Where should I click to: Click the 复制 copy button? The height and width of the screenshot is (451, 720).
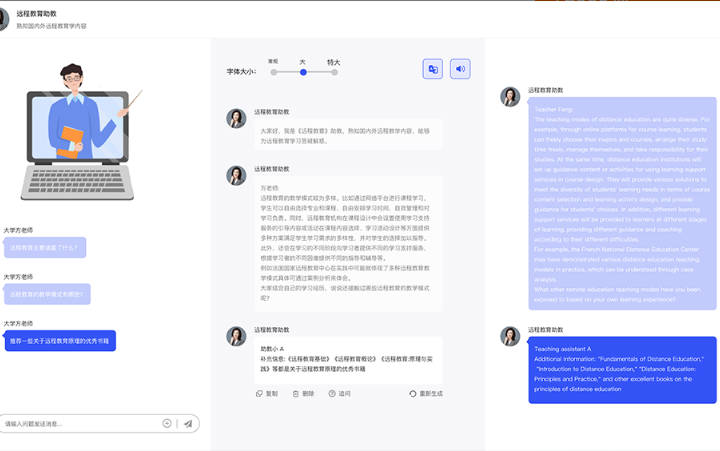(266, 394)
